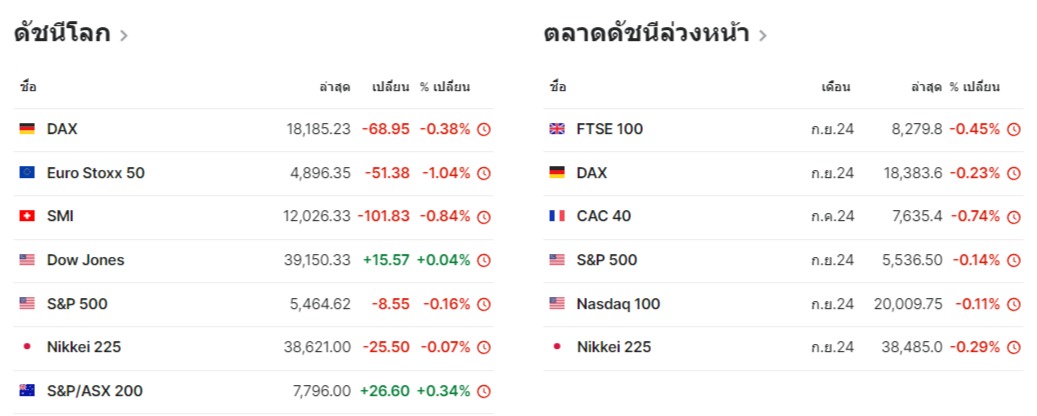The width and height of the screenshot is (1037, 416).
Task: Click the ดัชนีโลก heading title
Action: (62, 33)
